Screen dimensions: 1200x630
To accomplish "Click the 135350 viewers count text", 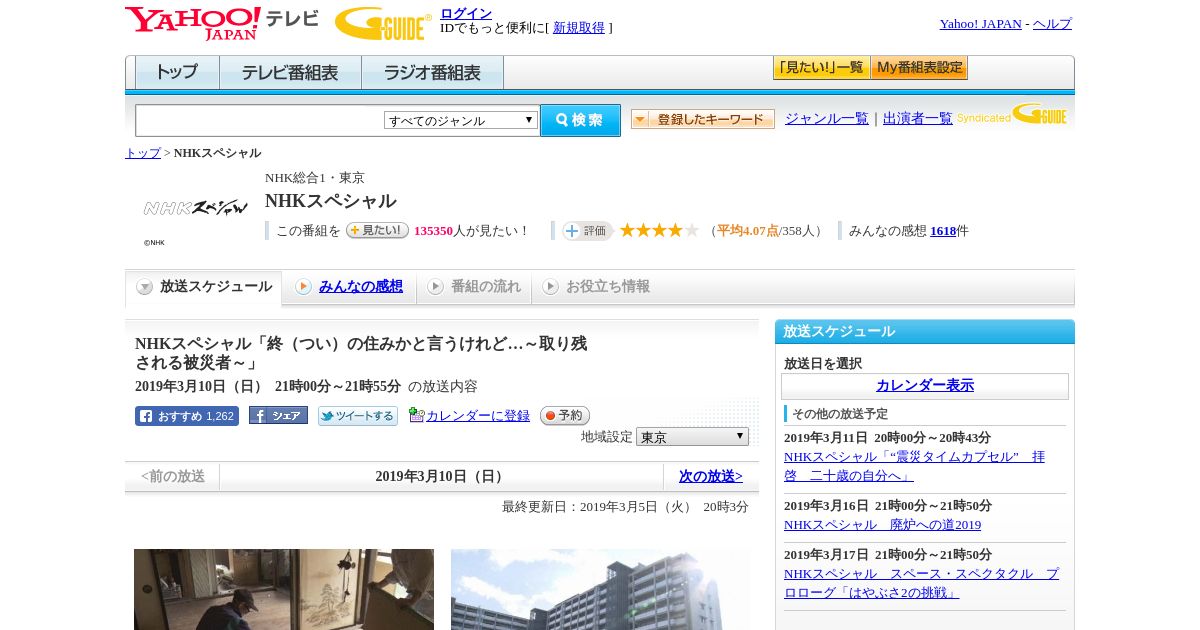I will (433, 231).
